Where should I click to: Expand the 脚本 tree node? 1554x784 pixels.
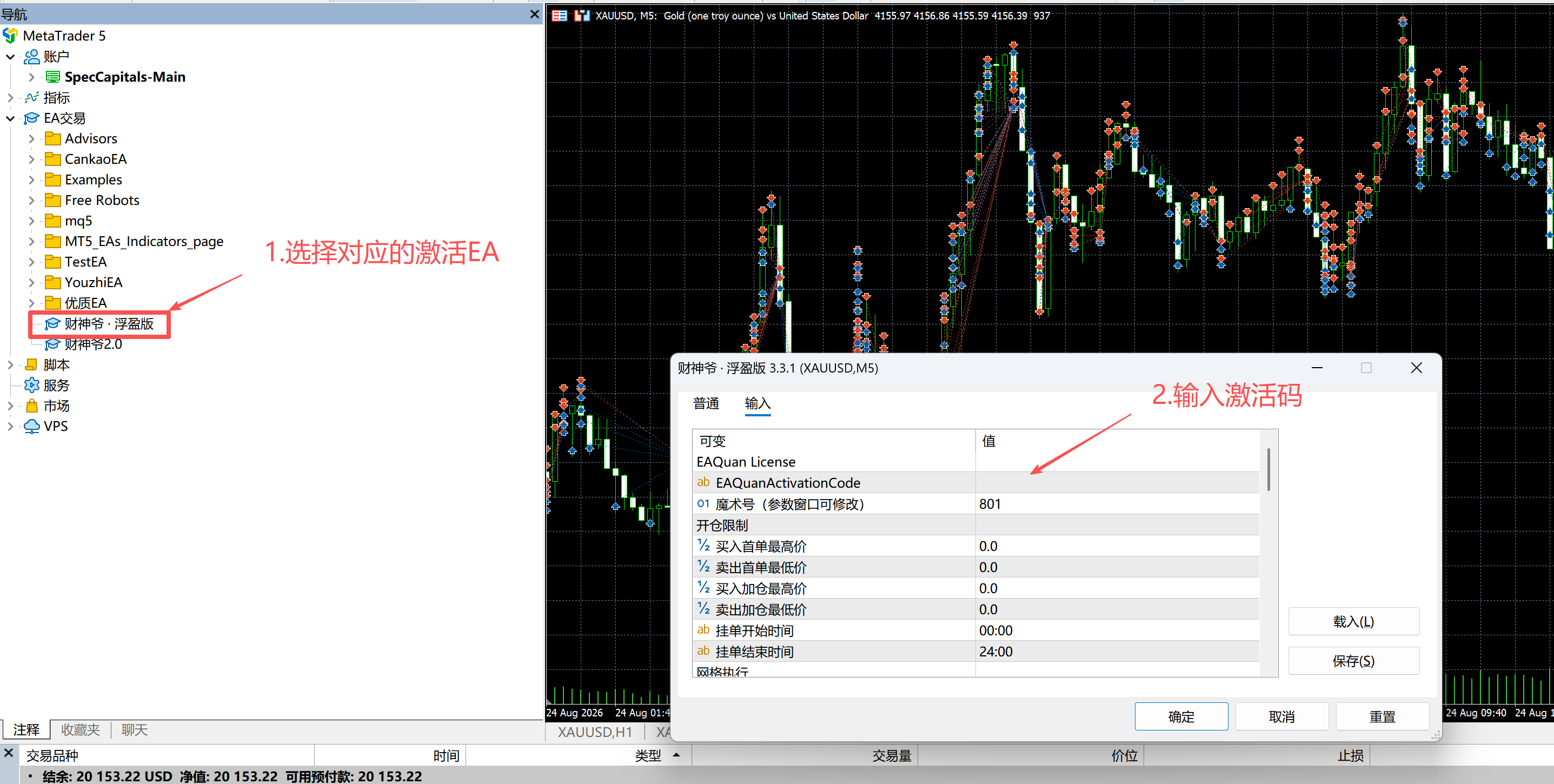coord(10,365)
